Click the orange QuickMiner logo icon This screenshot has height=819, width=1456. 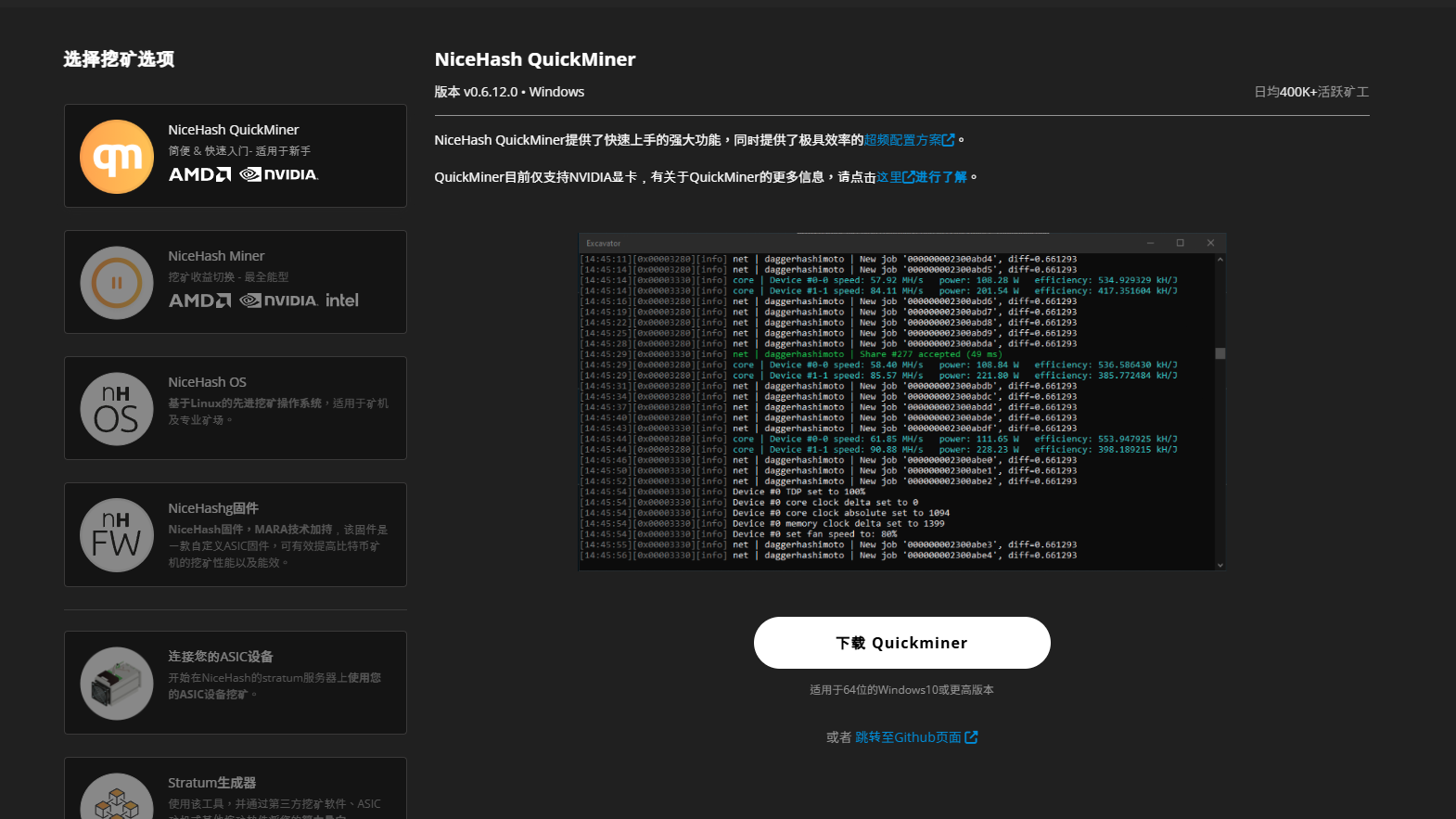tap(117, 157)
